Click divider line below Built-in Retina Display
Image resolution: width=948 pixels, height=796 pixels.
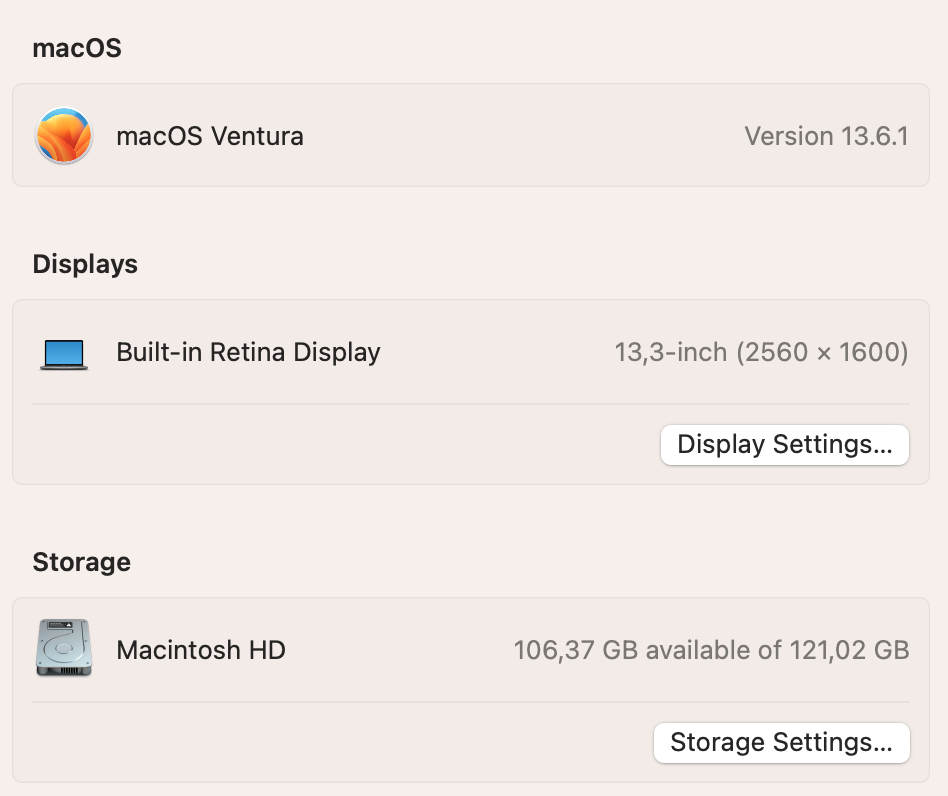[x=470, y=404]
